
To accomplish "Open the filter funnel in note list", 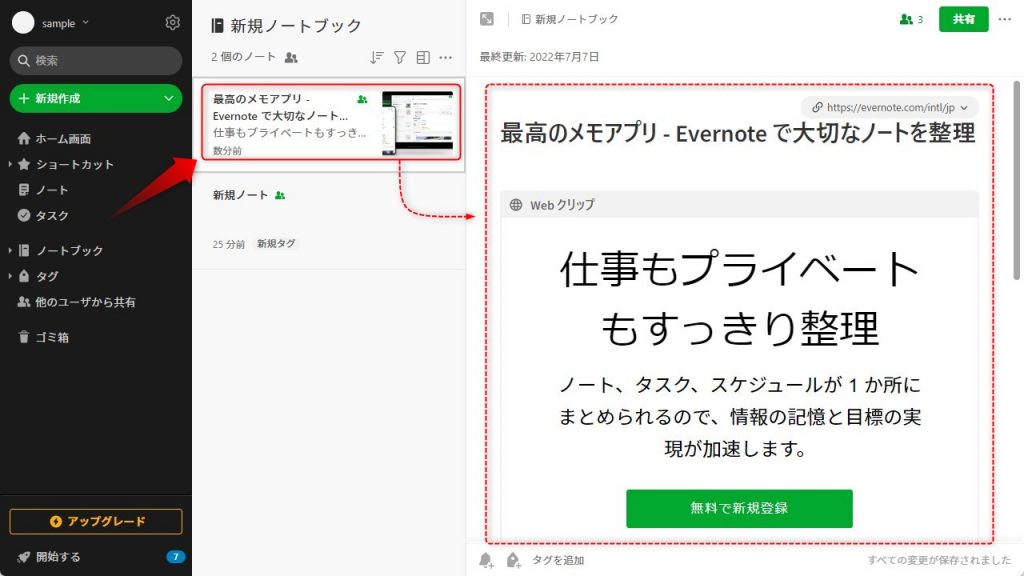I will pos(400,57).
